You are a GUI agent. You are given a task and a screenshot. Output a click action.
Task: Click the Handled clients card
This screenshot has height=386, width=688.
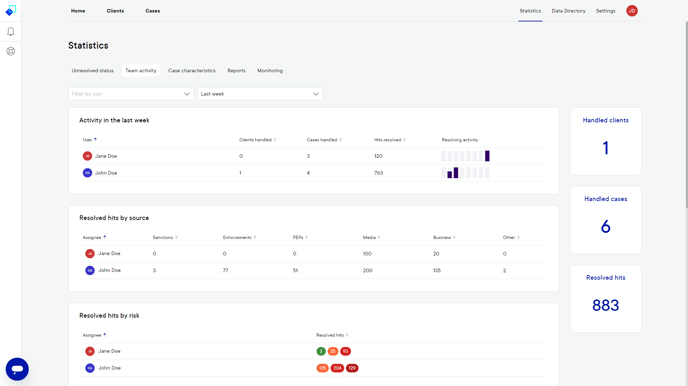[606, 141]
